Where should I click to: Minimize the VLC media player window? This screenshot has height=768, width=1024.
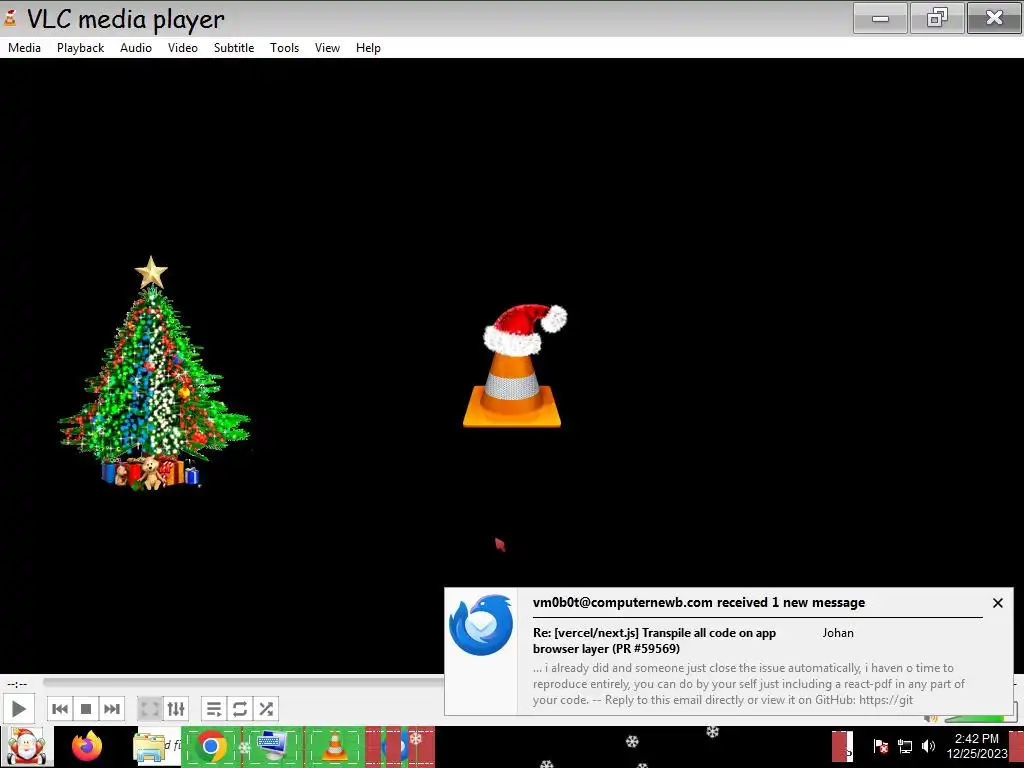(880, 18)
